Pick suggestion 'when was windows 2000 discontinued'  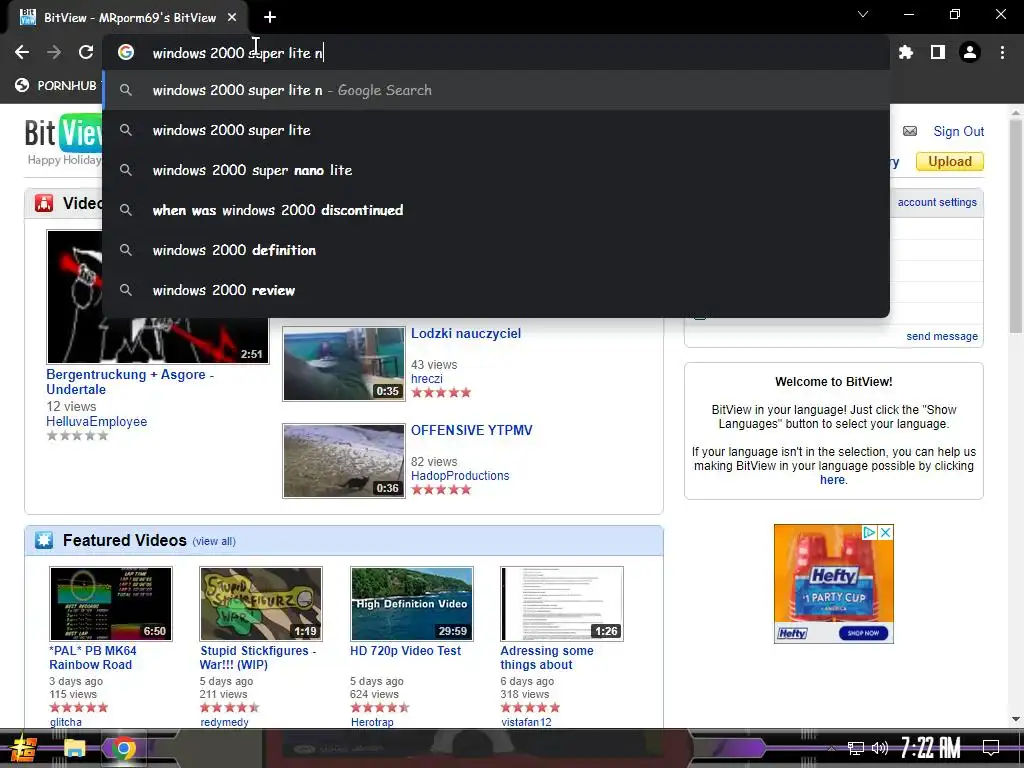[496, 210]
